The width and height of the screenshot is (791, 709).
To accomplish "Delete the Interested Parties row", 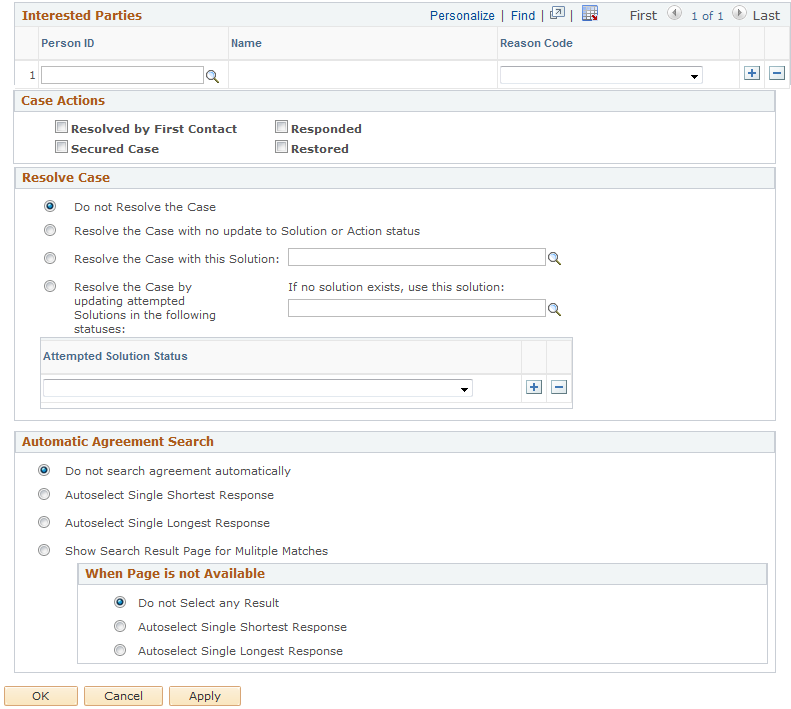I will point(777,73).
